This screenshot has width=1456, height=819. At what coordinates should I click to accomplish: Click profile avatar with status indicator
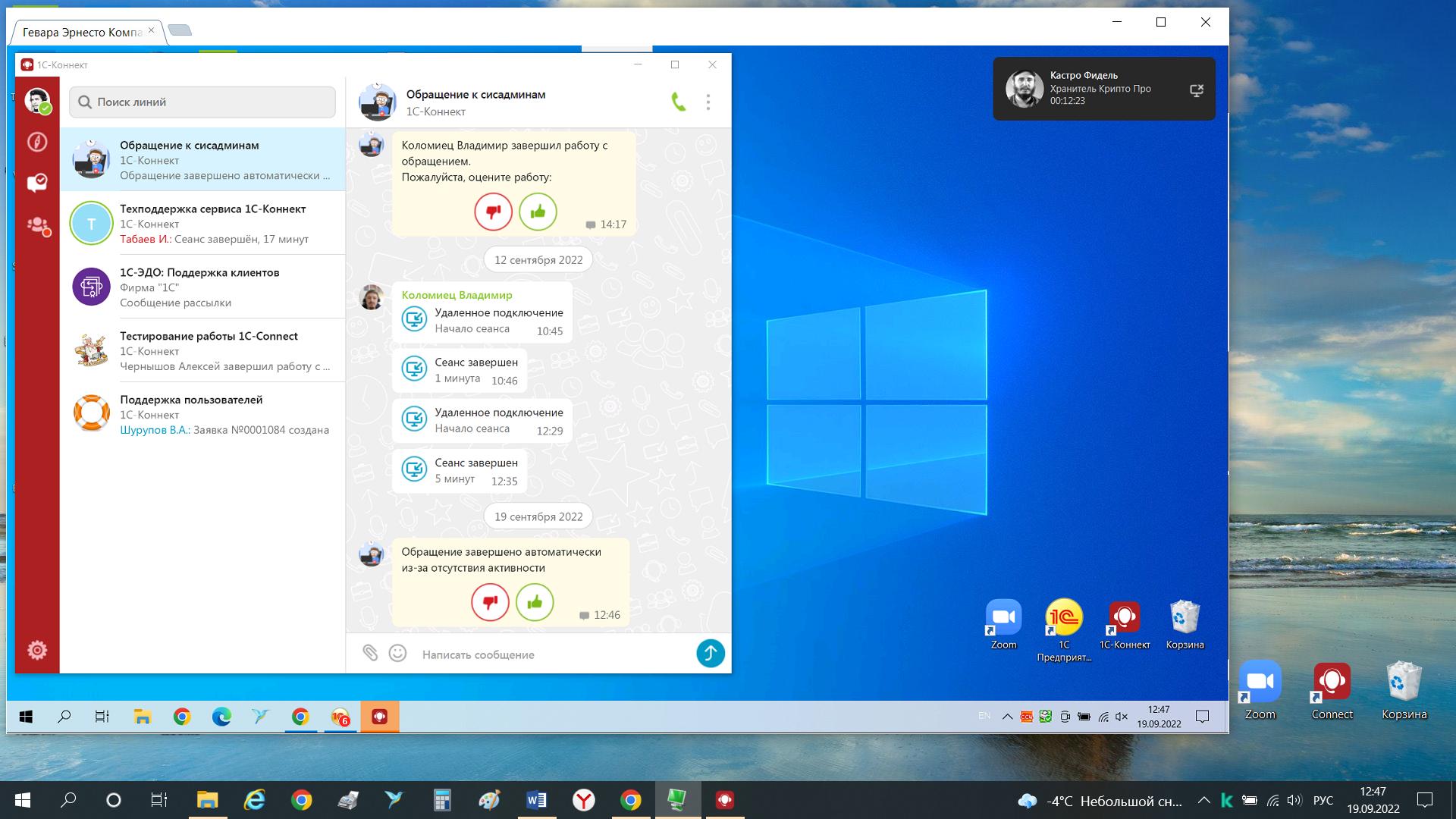[37, 100]
